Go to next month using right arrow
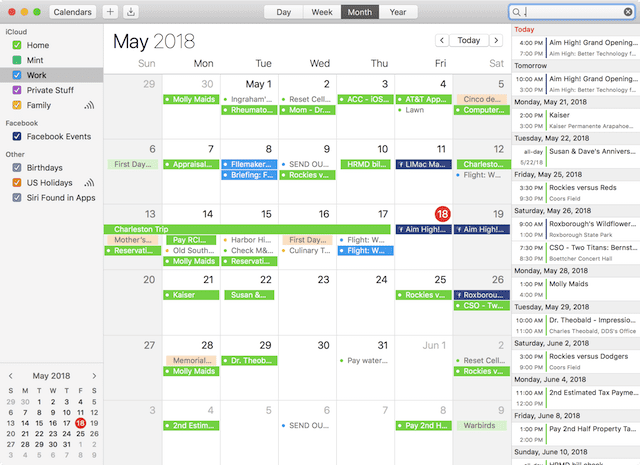640x465 pixels. click(x=496, y=41)
